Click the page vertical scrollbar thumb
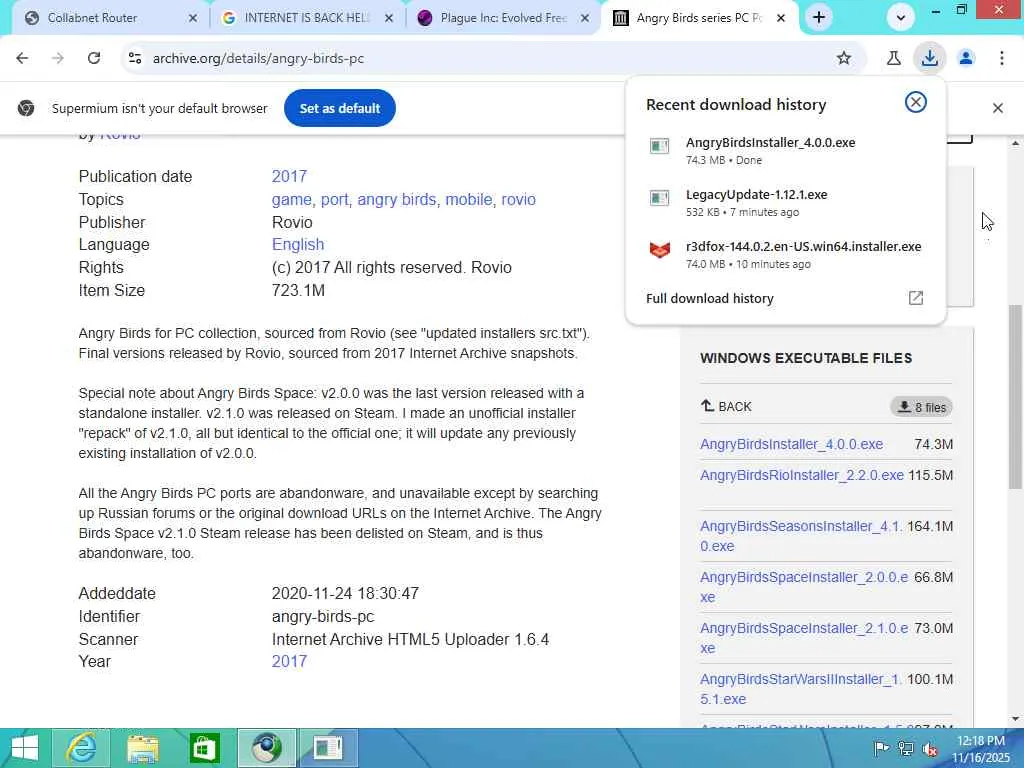Viewport: 1024px width, 768px height. [x=1015, y=397]
